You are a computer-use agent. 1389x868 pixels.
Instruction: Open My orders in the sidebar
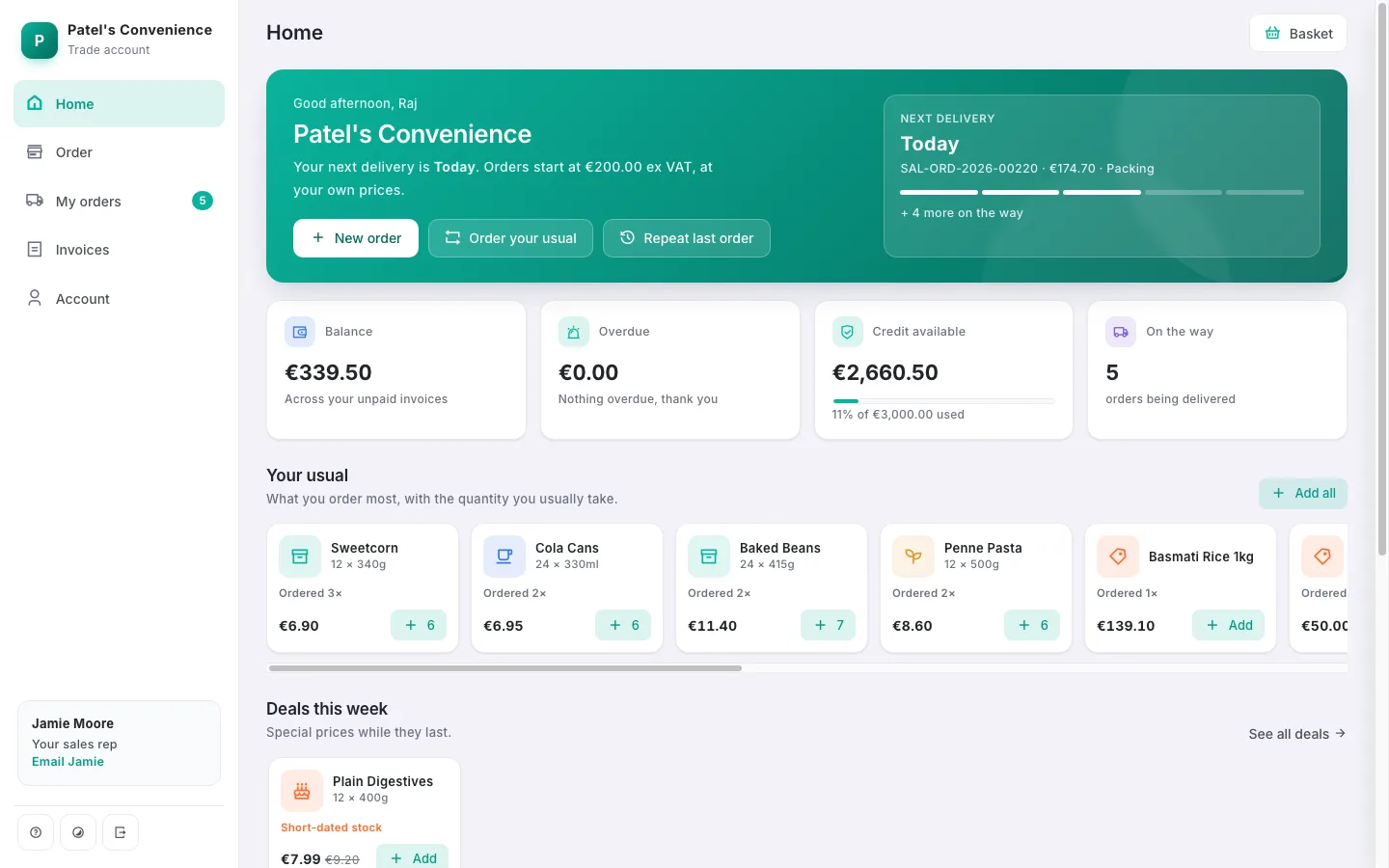120,202
